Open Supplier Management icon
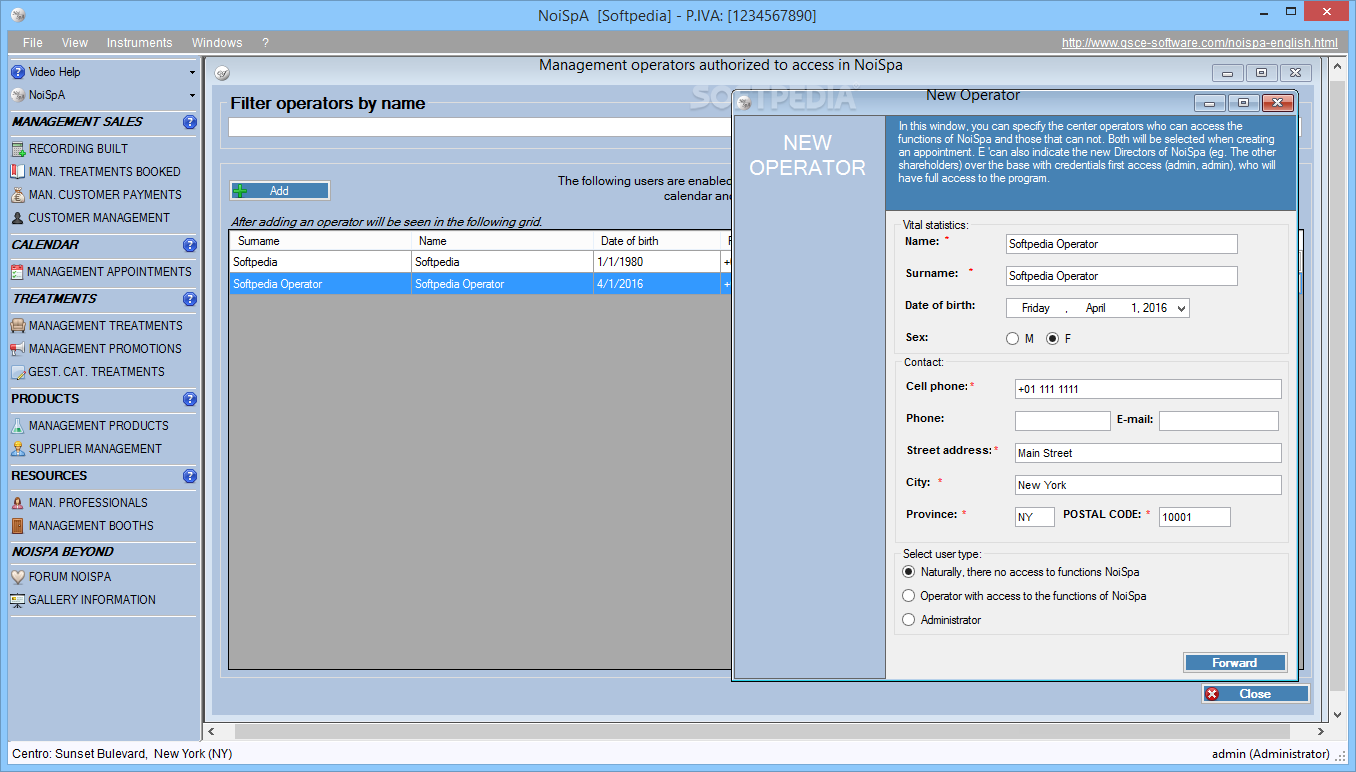 (x=18, y=449)
